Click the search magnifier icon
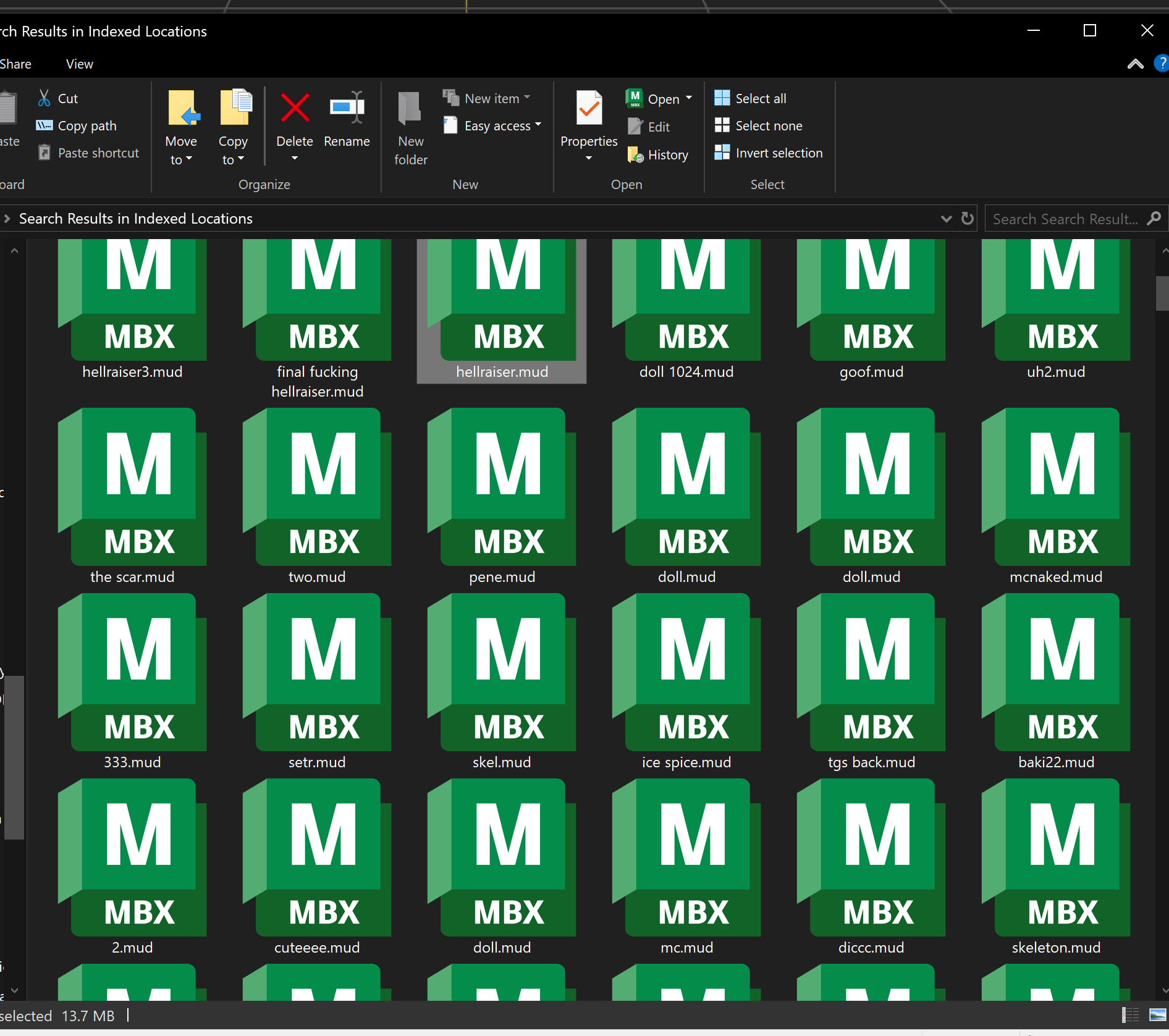 (1154, 219)
